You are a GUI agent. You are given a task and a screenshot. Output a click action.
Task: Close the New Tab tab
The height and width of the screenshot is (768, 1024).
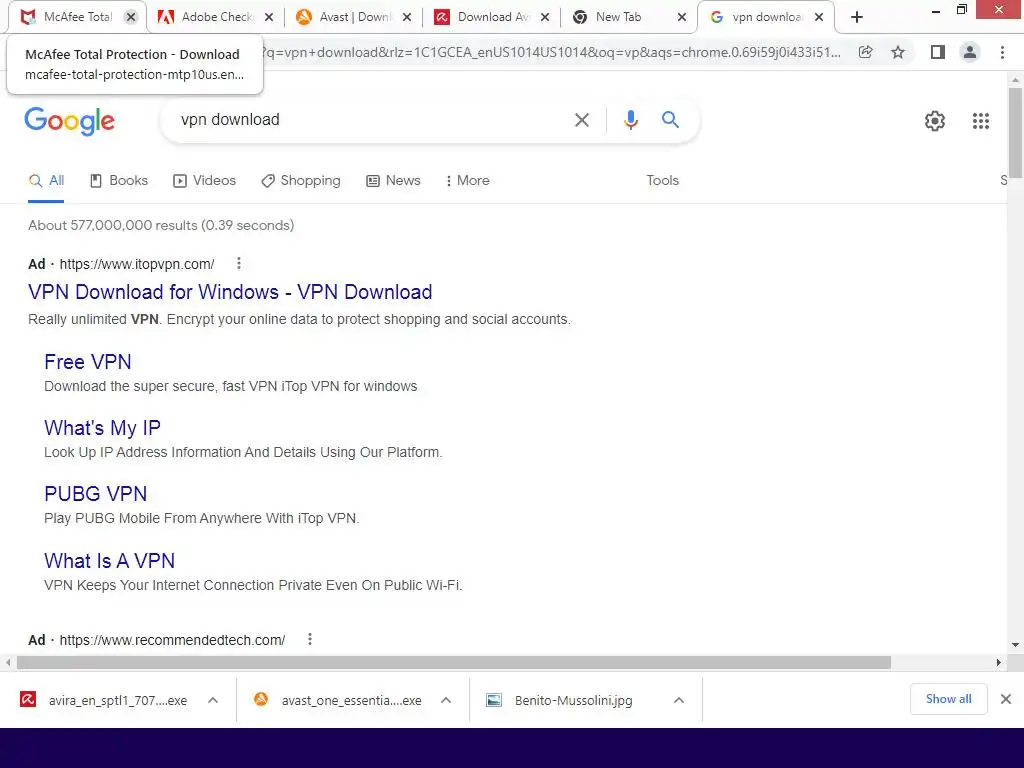click(682, 18)
